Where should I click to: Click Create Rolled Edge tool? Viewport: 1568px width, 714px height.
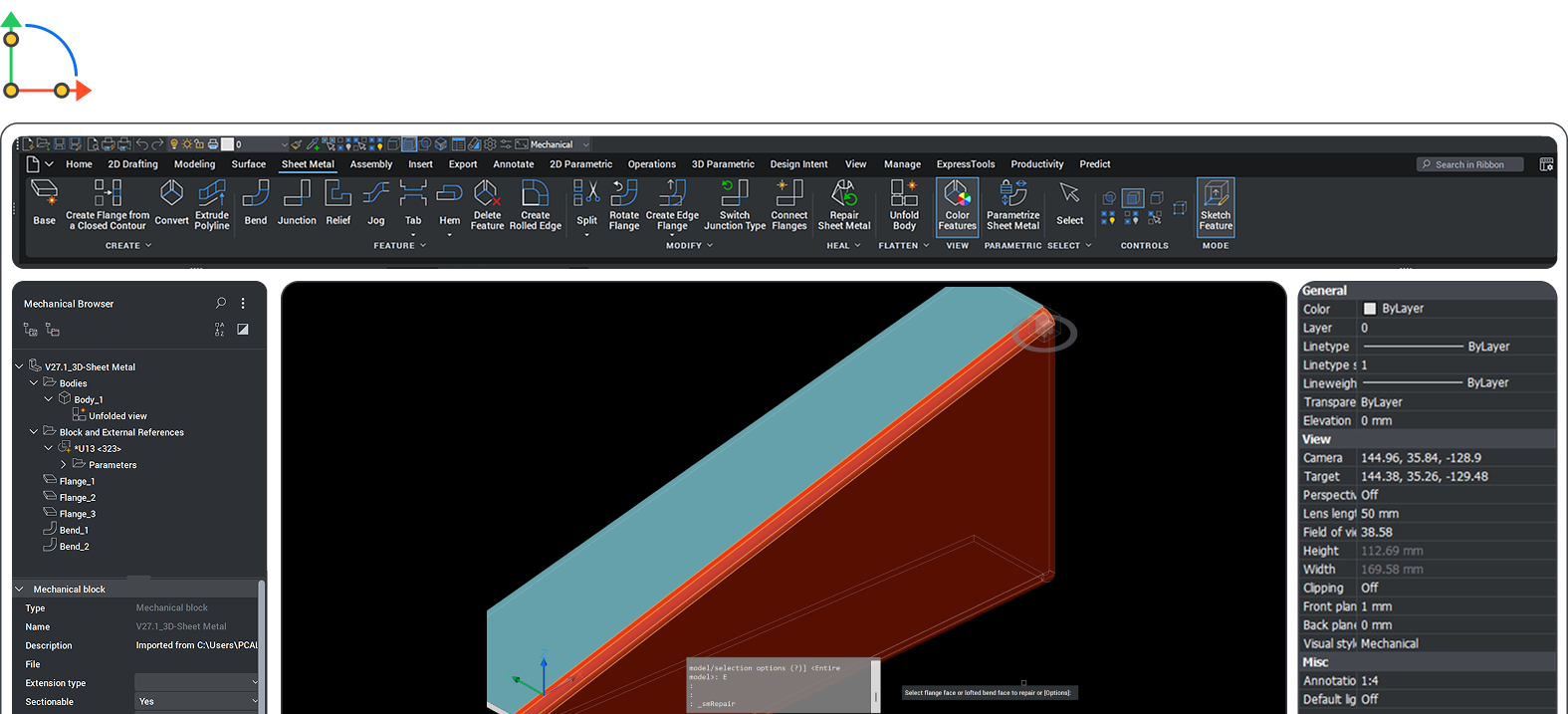point(536,204)
